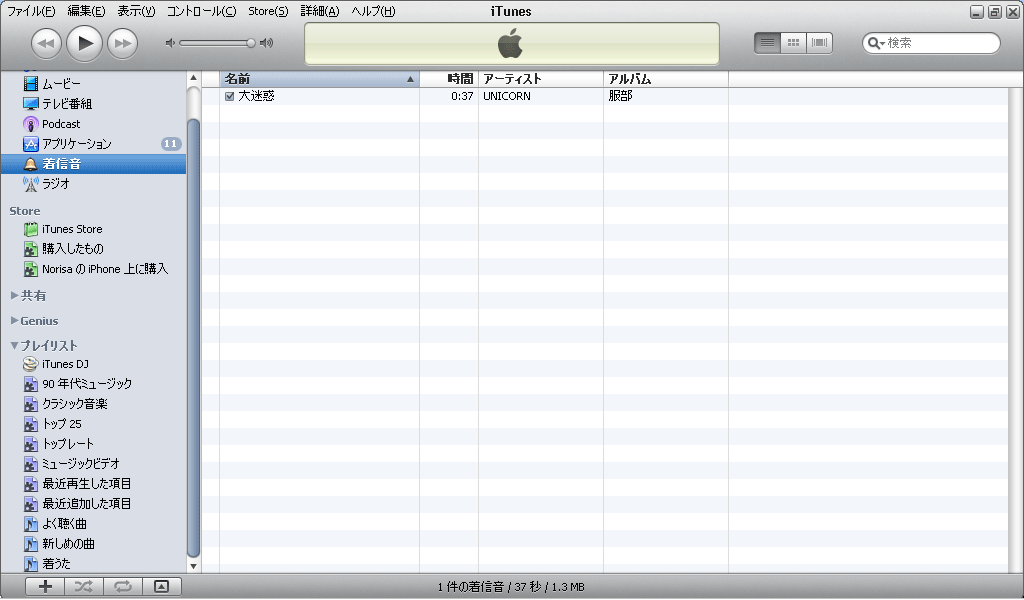Open アプリケーション library

click(x=93, y=144)
